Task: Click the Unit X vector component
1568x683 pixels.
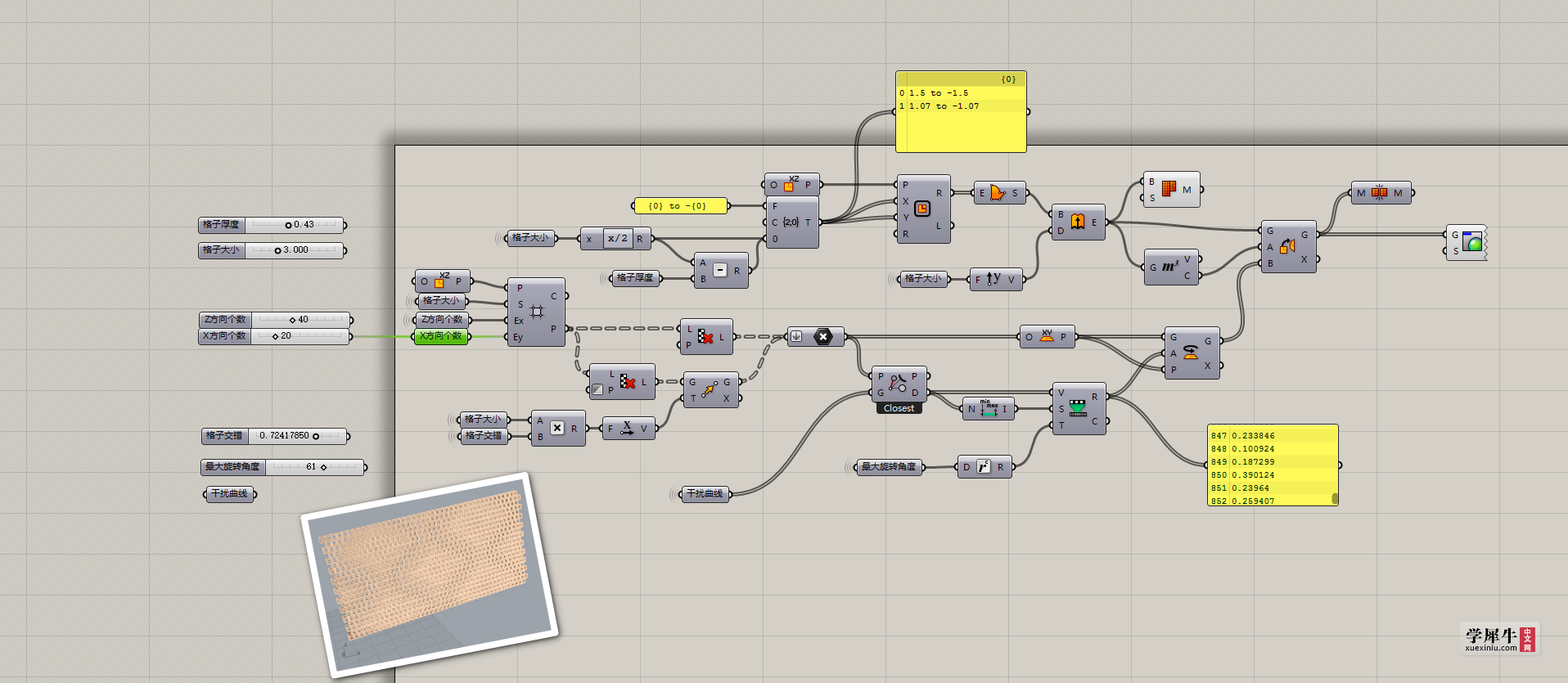Action: pos(628,428)
